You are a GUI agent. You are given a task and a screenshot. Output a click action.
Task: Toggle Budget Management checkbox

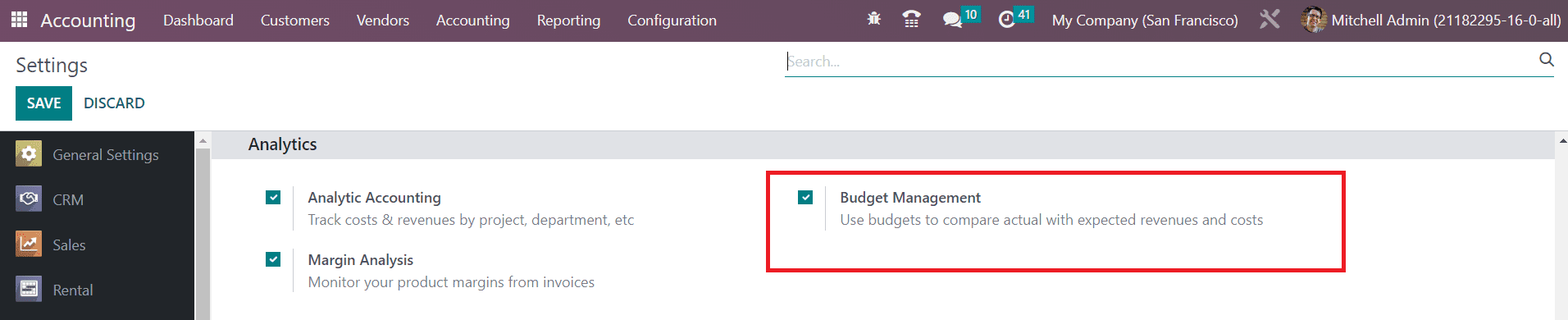point(805,197)
